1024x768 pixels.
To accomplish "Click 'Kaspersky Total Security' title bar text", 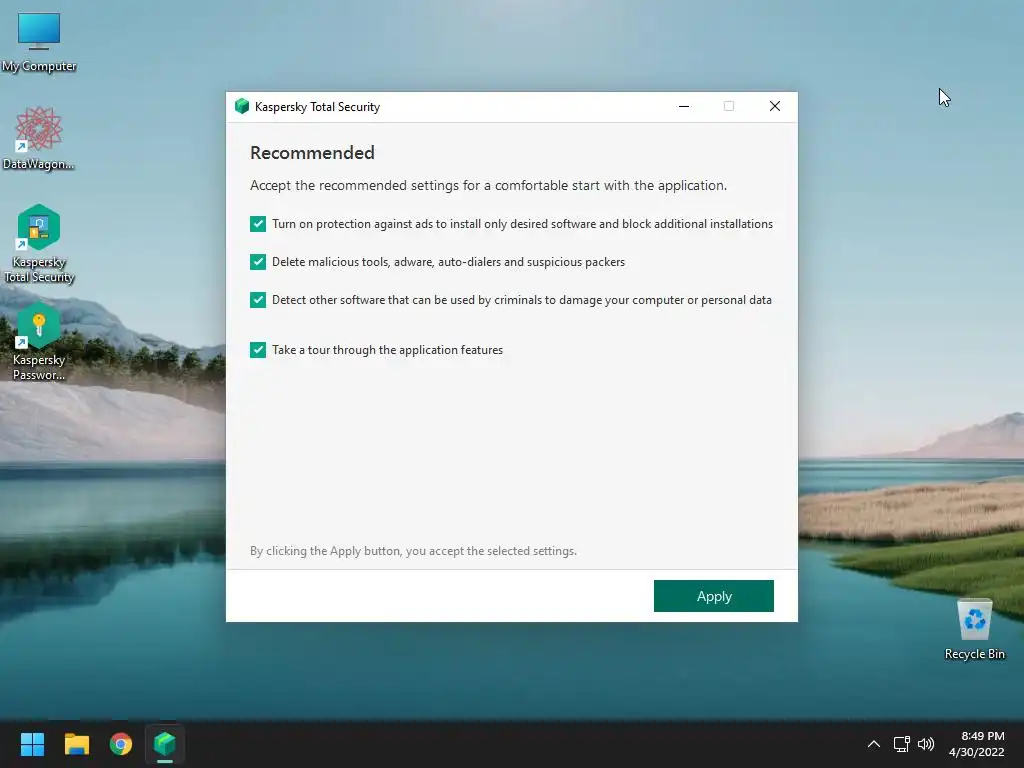I will 317,107.
